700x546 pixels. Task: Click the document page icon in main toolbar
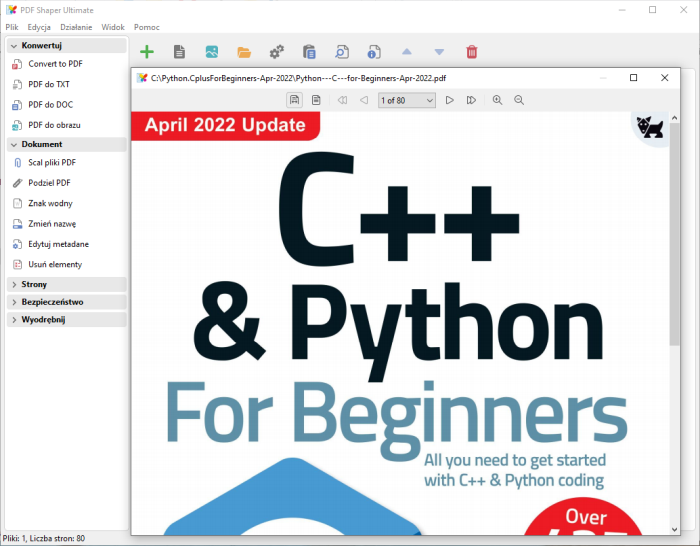click(179, 52)
